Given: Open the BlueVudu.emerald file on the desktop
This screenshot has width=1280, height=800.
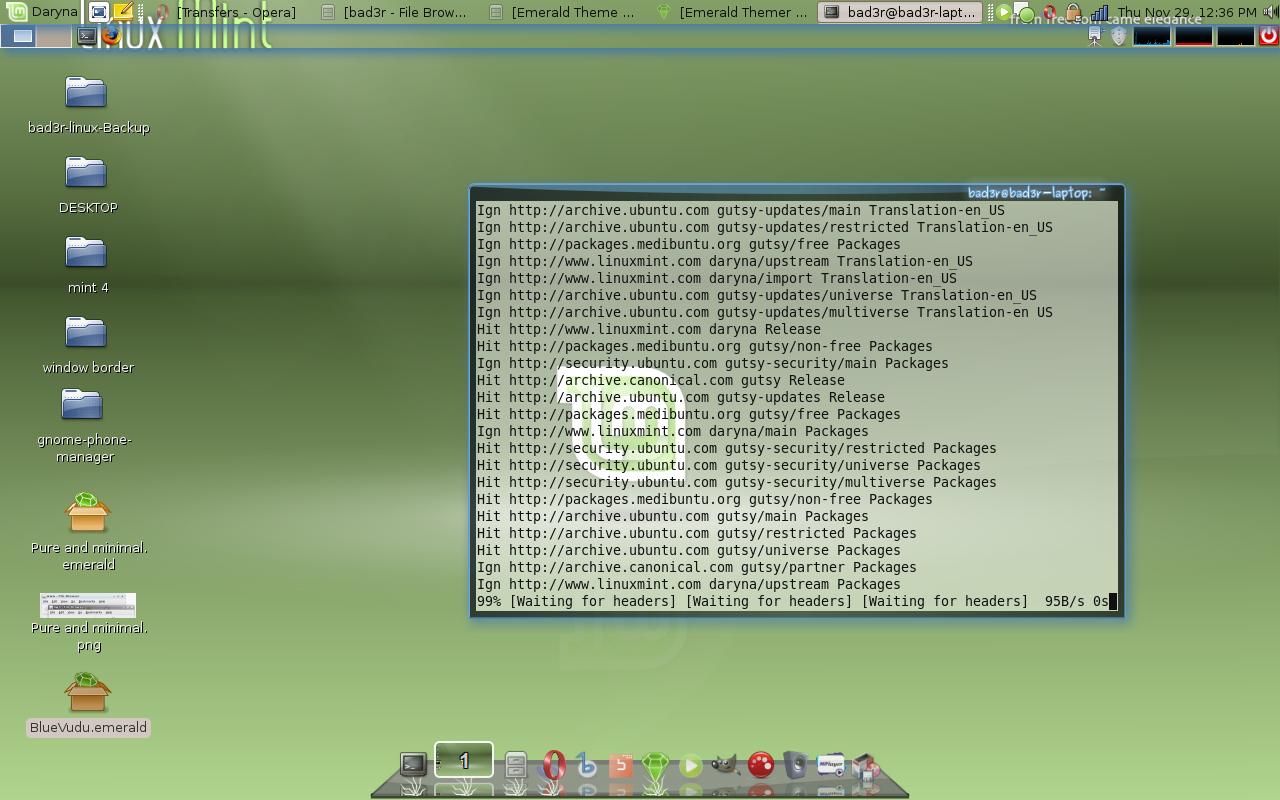Looking at the screenshot, I should pyautogui.click(x=87, y=690).
